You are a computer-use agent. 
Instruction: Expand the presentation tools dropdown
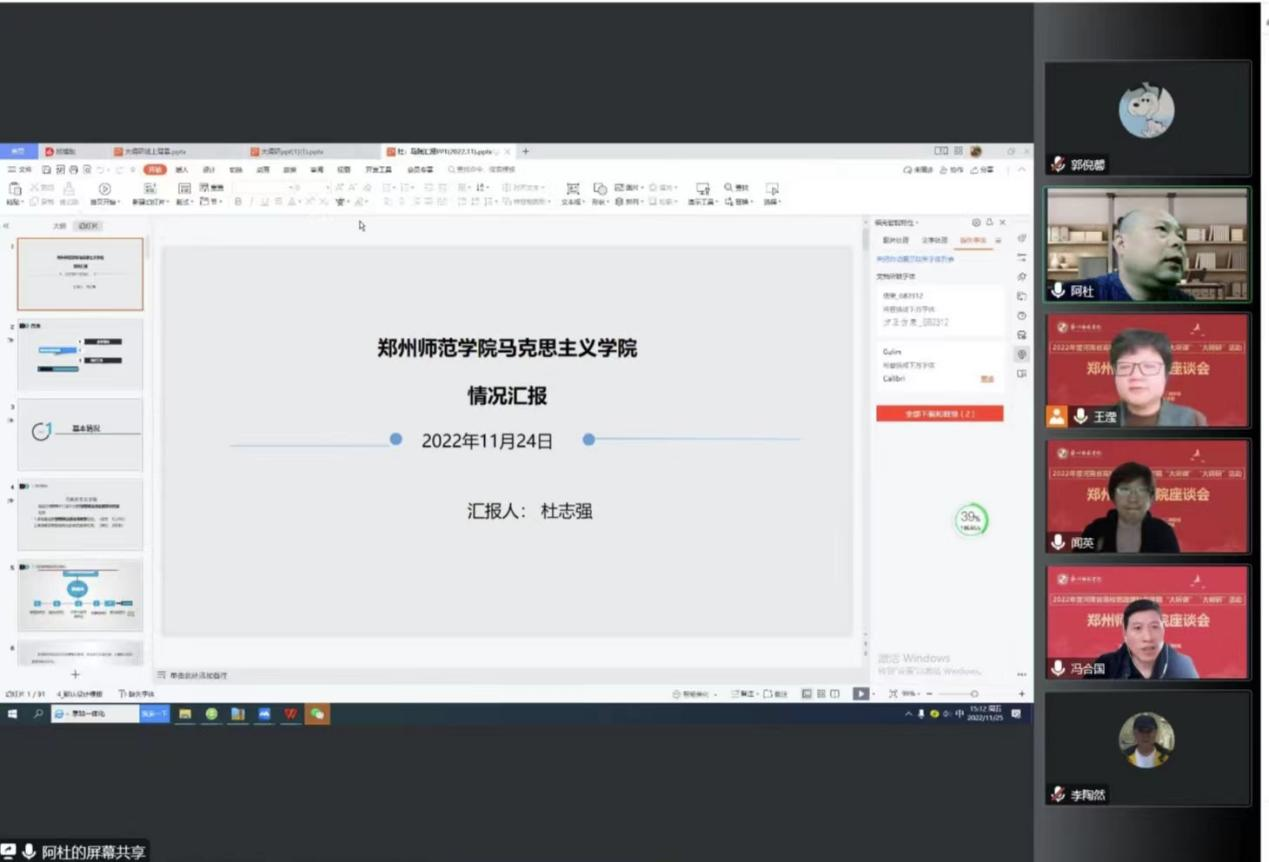tap(702, 202)
